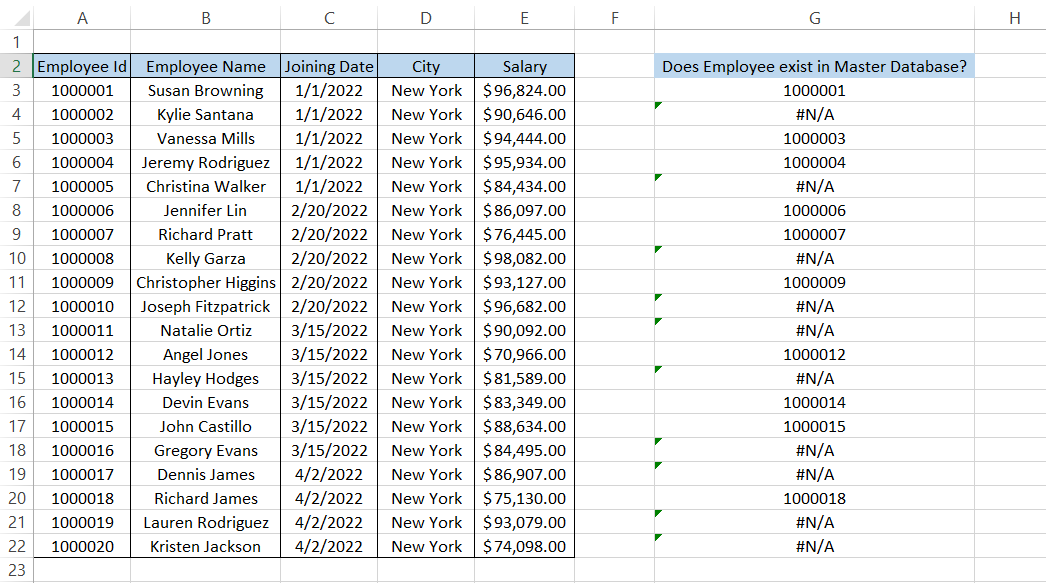Click the salary cell showing $98,082.00
The height and width of the screenshot is (583, 1046).
click(x=524, y=258)
